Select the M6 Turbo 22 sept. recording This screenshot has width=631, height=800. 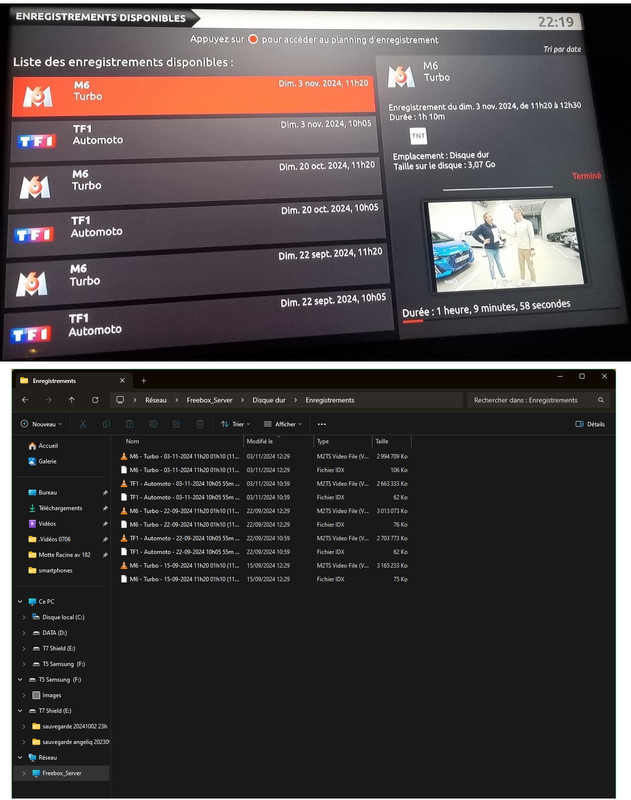coord(196,276)
